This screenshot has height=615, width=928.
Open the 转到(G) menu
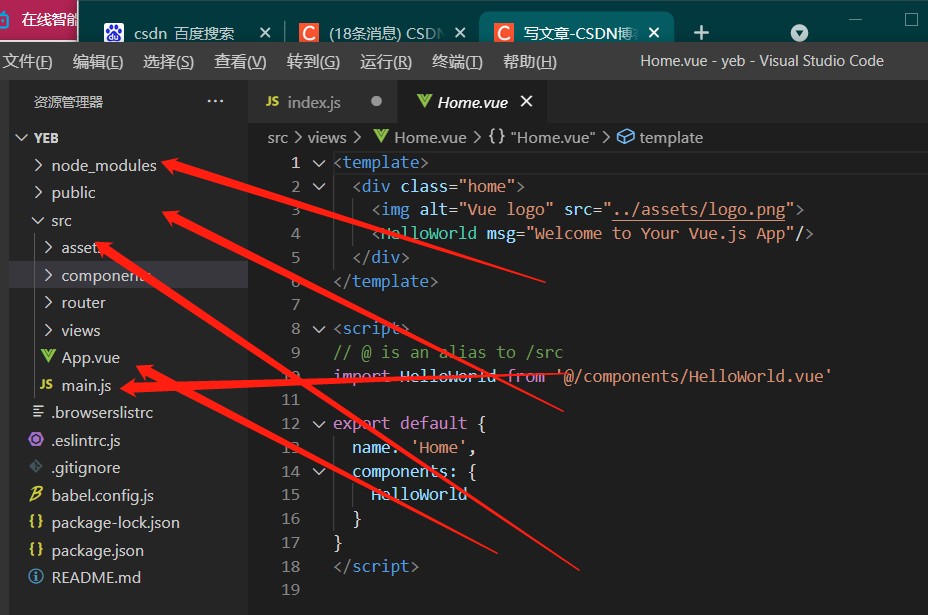[313, 62]
